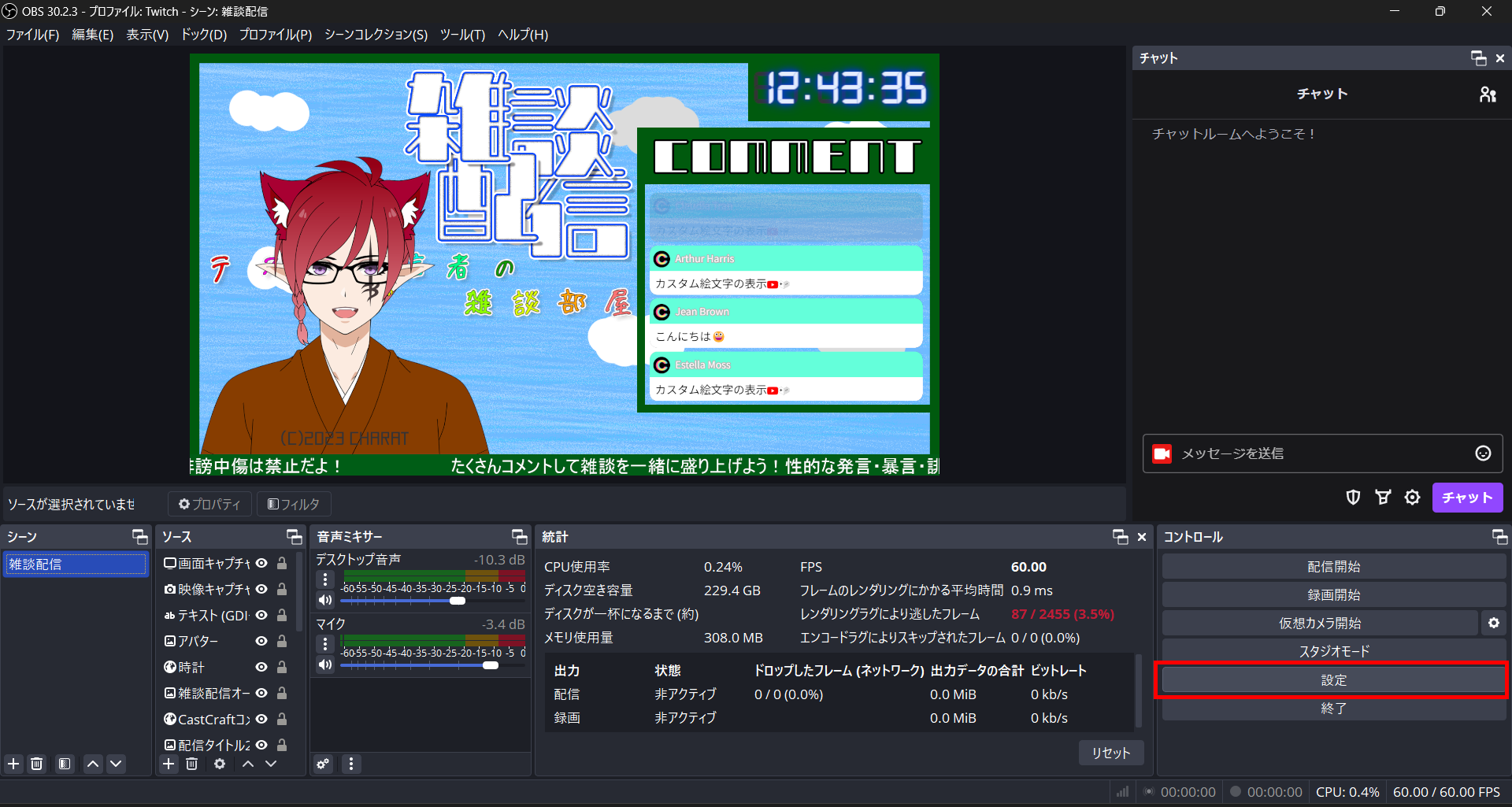Open audio mixer menu three dots at bottom
Screen dimensions: 1512x807
tap(351, 764)
